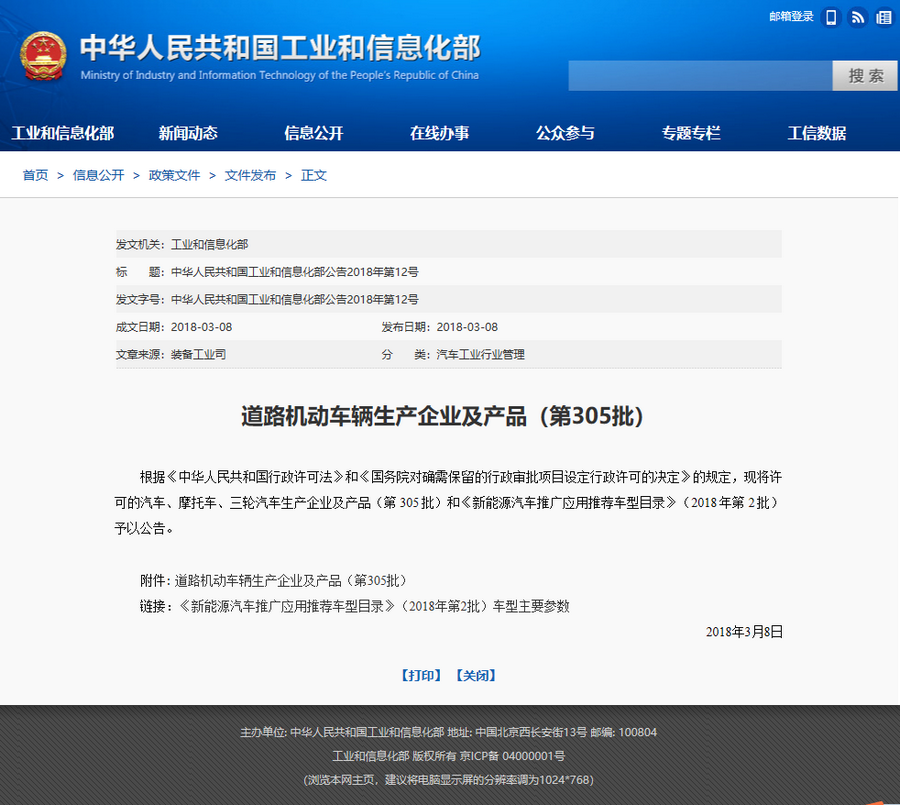Click the 【打印】 print button
This screenshot has height=805, width=900.
421,675
